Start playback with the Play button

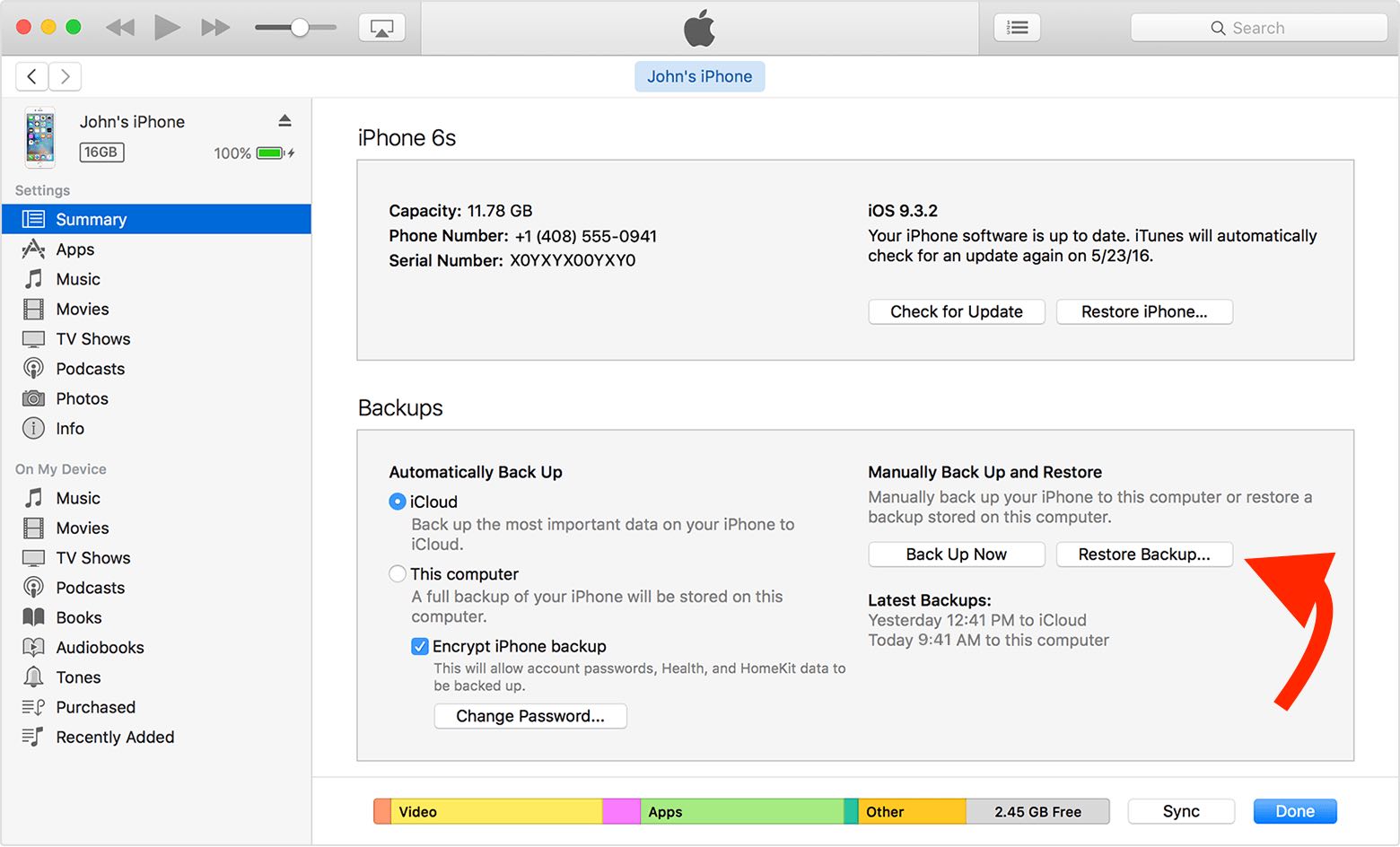[167, 28]
